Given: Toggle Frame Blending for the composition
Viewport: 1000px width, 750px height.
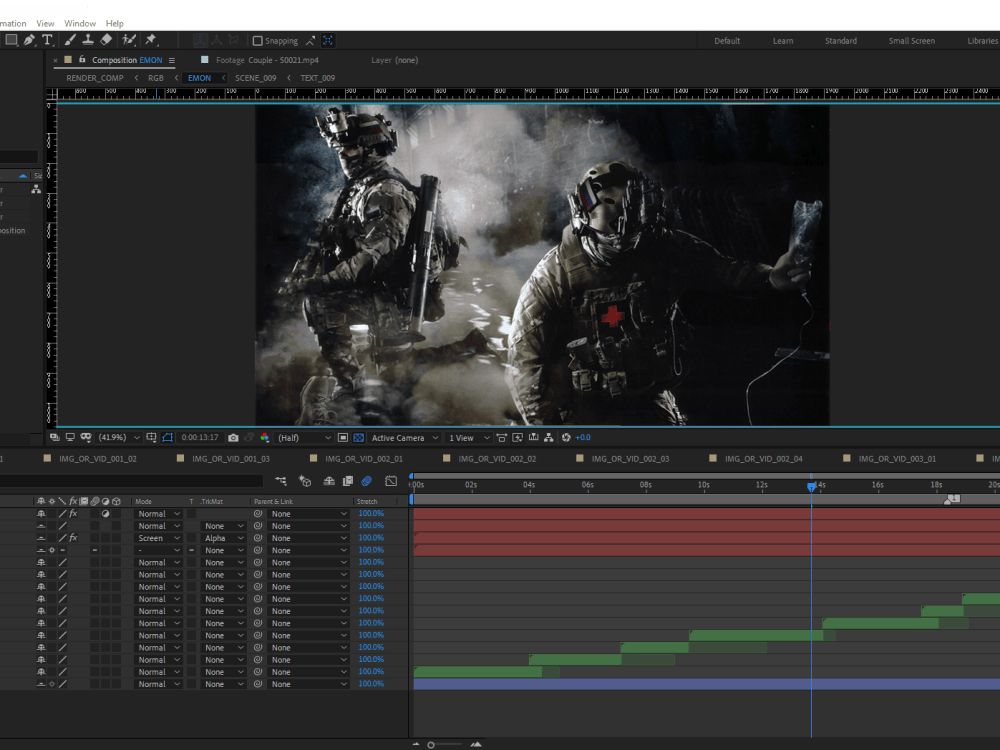Looking at the screenshot, I should click(x=348, y=481).
